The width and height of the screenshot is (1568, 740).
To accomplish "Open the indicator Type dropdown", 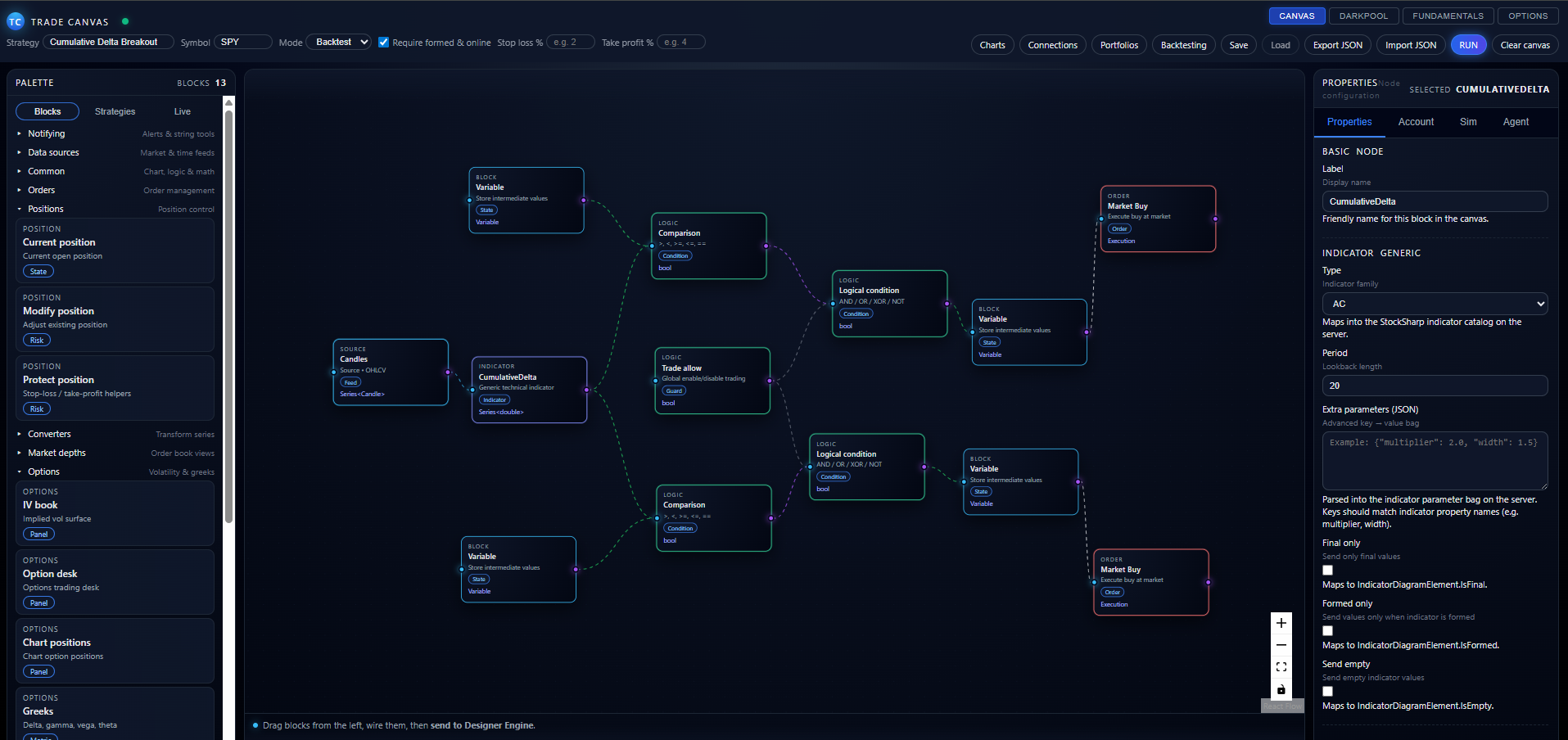I will [x=1435, y=304].
